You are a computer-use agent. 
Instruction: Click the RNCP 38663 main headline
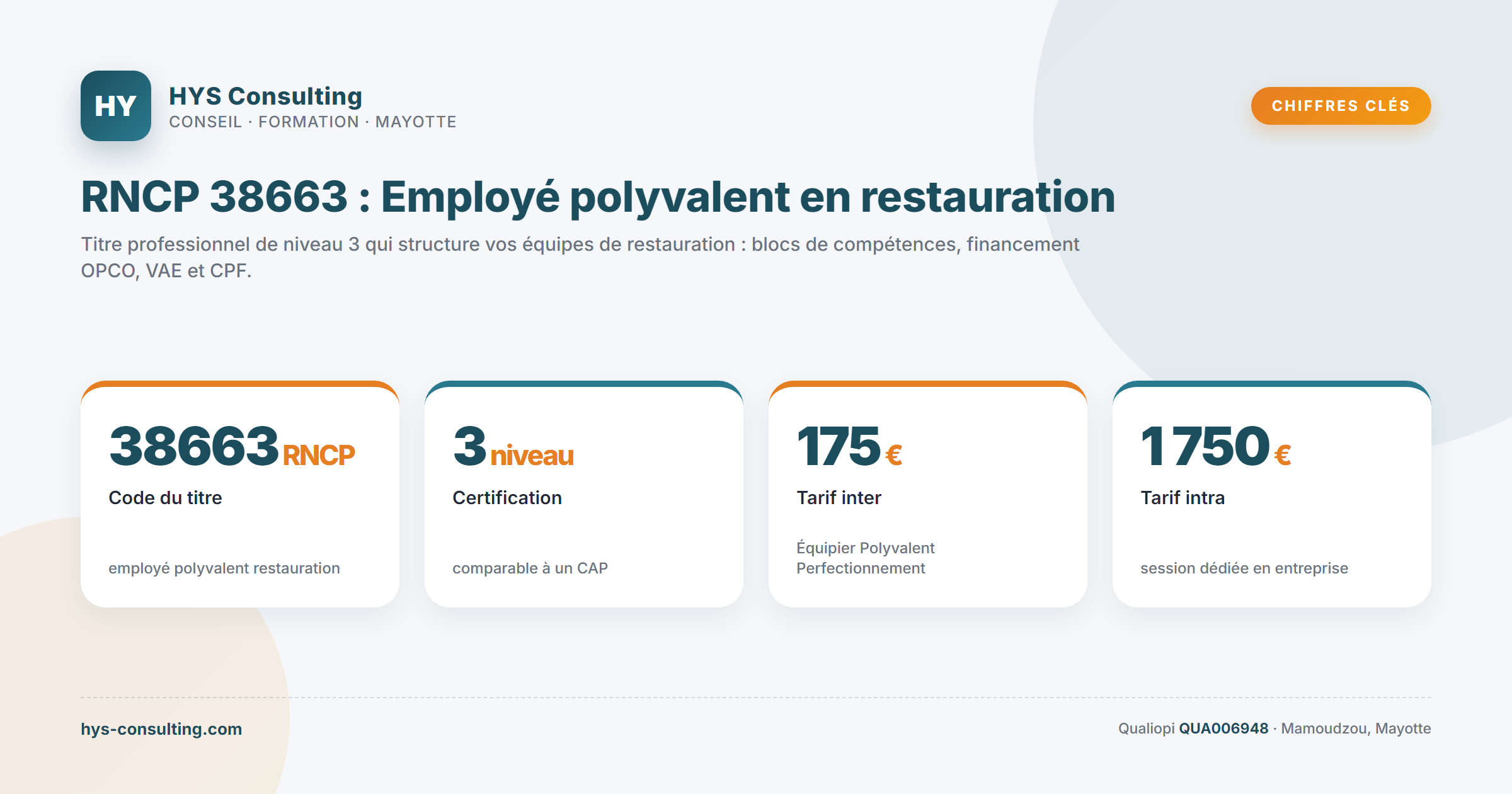click(598, 197)
